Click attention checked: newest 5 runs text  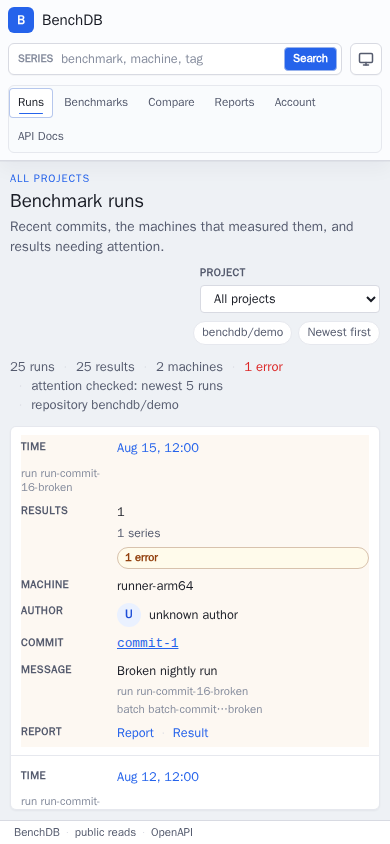click(127, 386)
